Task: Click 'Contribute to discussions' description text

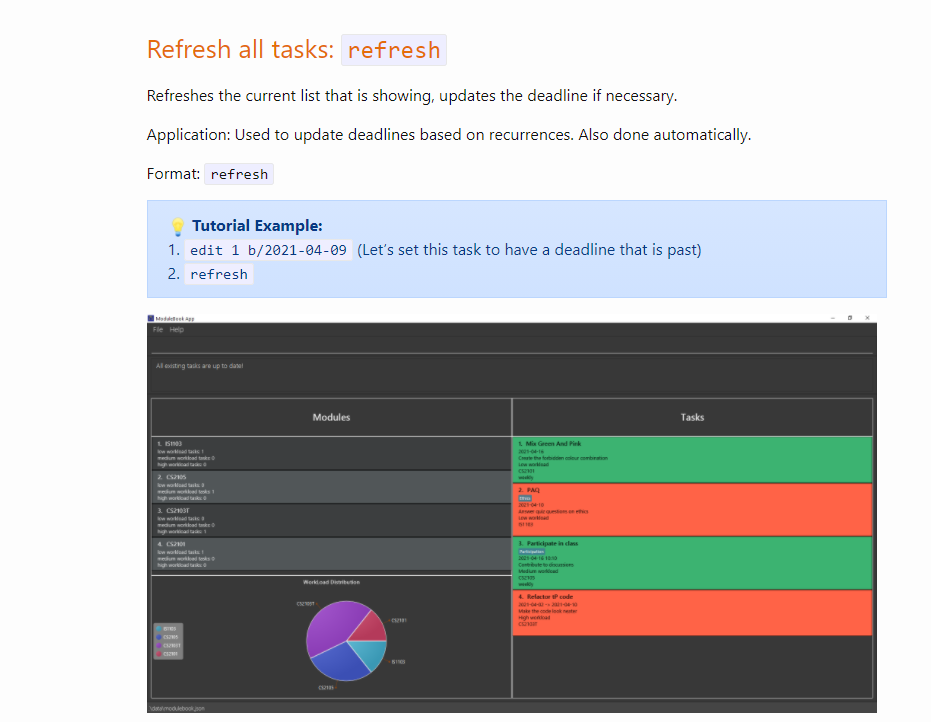Action: pyautogui.click(x=546, y=565)
